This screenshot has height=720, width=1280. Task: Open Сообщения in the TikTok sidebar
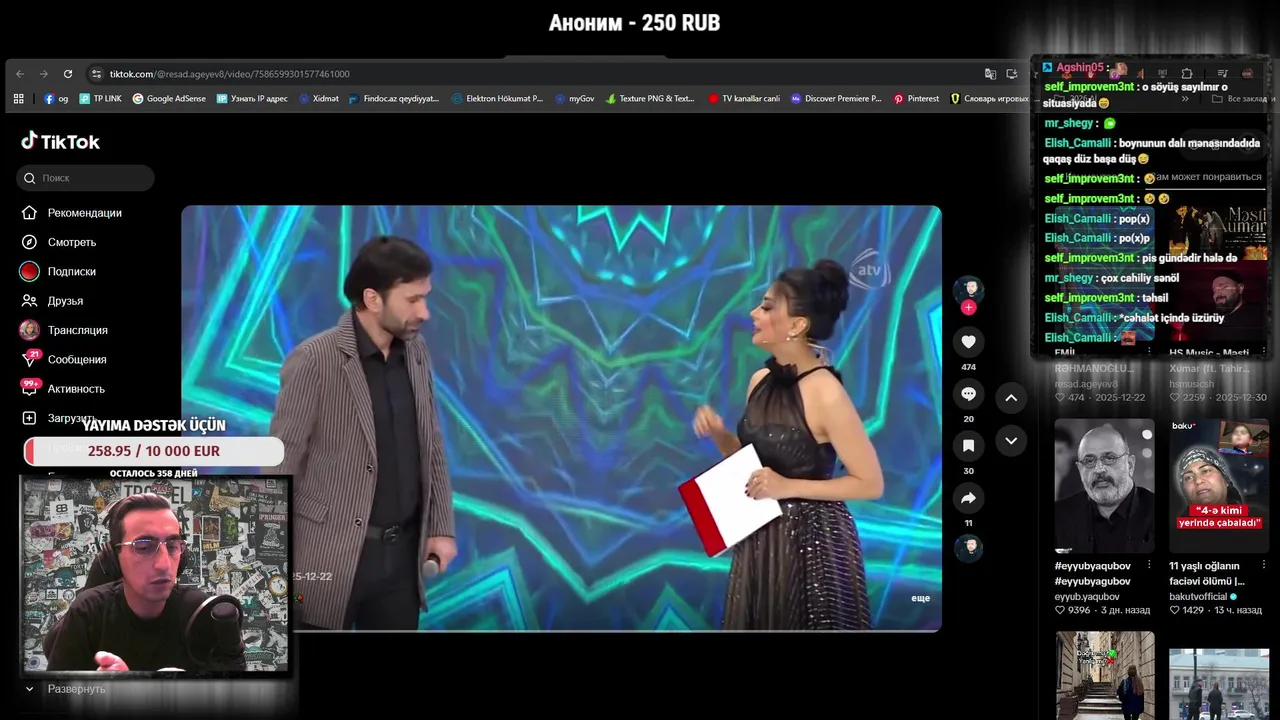pyautogui.click(x=62, y=359)
